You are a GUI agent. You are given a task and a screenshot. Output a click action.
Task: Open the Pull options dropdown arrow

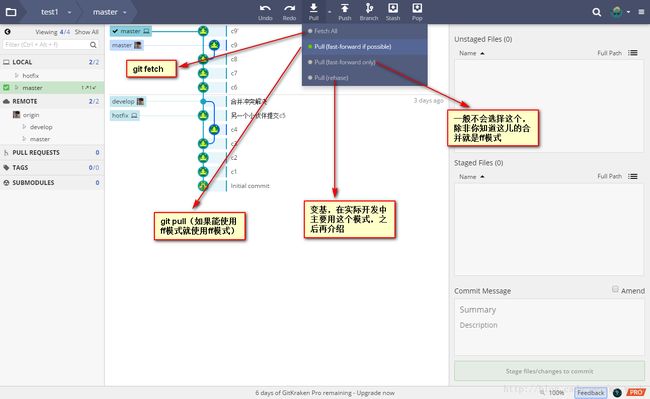(x=330, y=12)
